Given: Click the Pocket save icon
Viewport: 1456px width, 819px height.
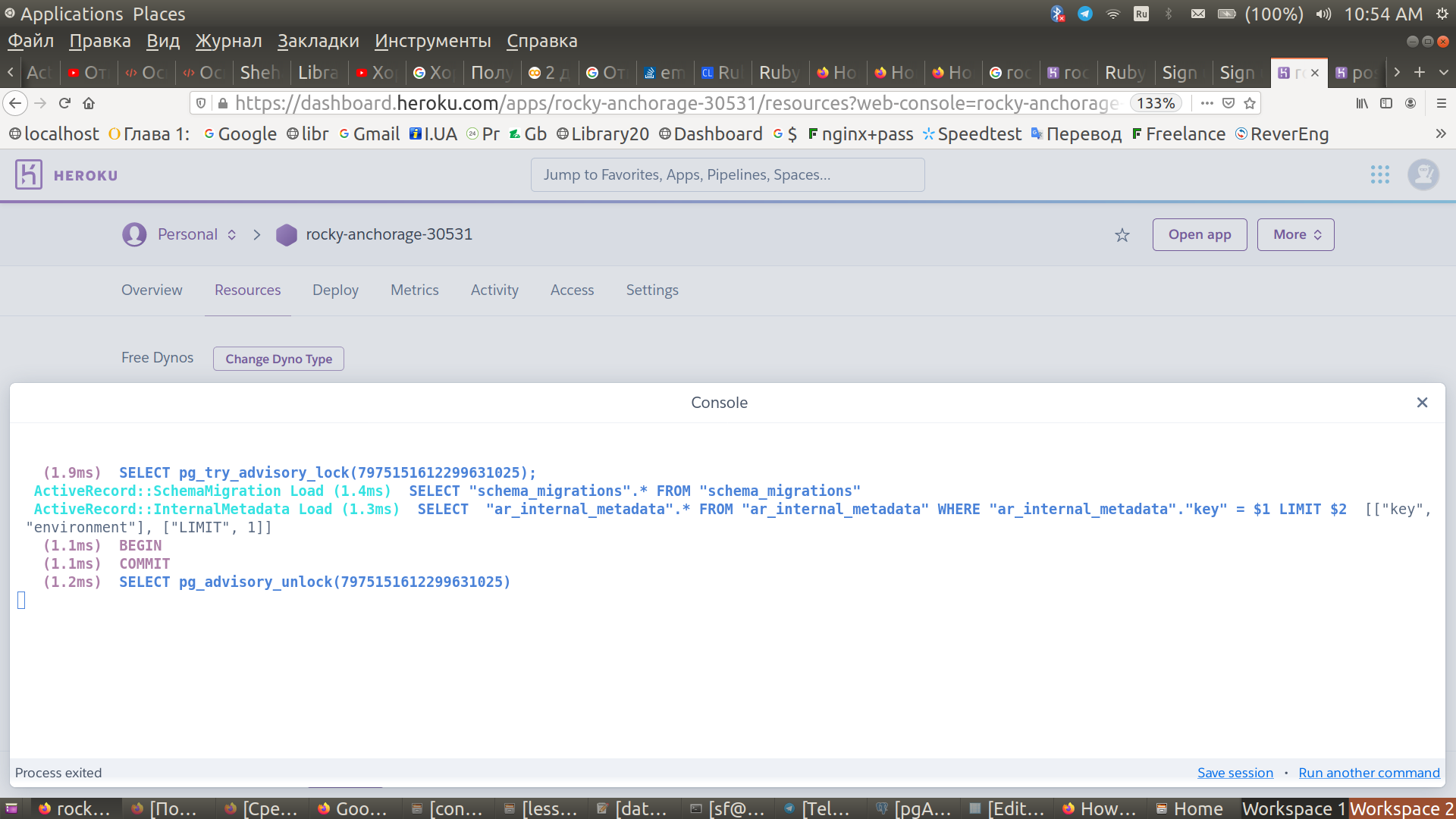Looking at the screenshot, I should [1228, 103].
